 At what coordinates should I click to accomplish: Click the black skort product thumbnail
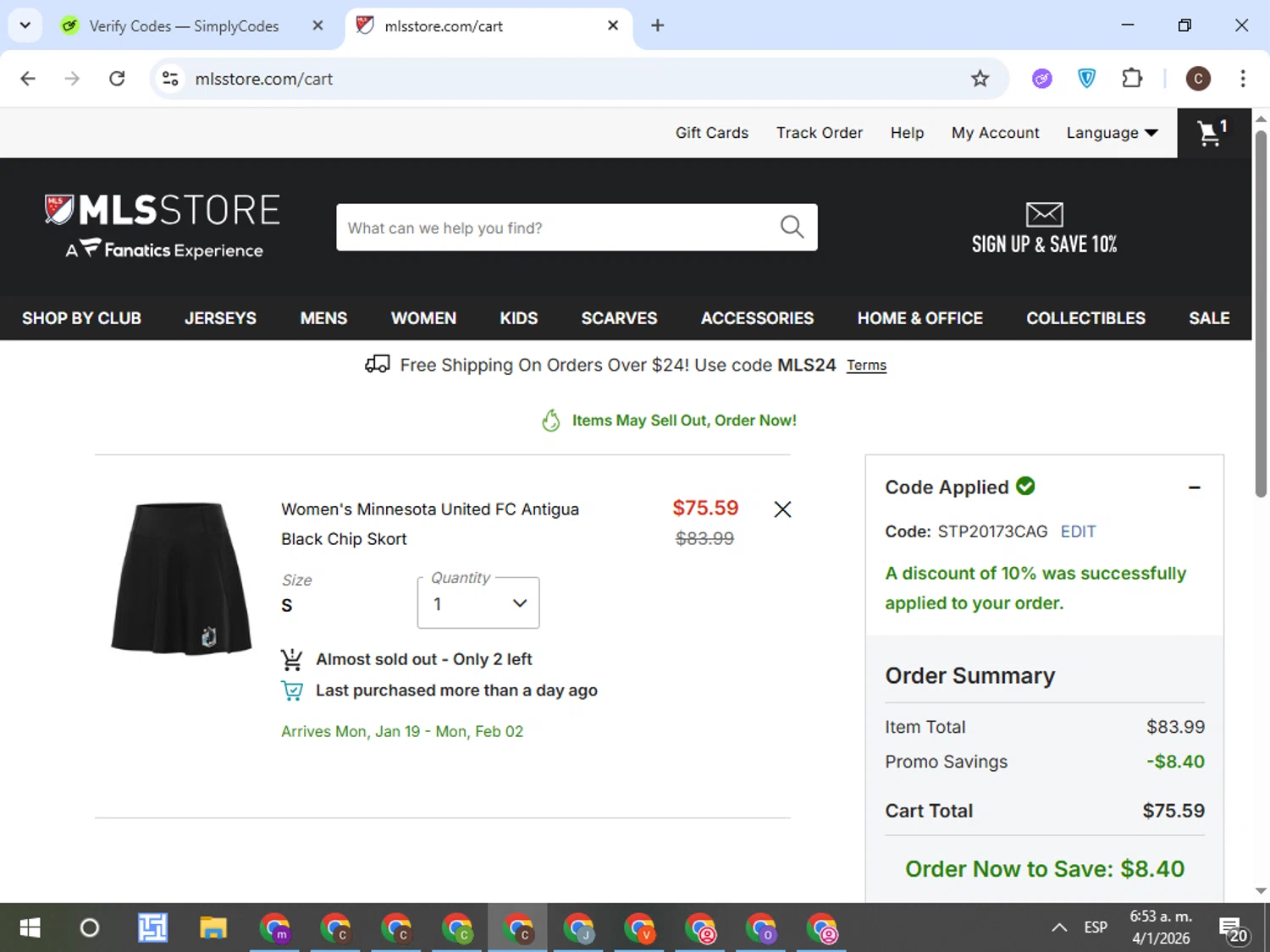click(x=181, y=578)
